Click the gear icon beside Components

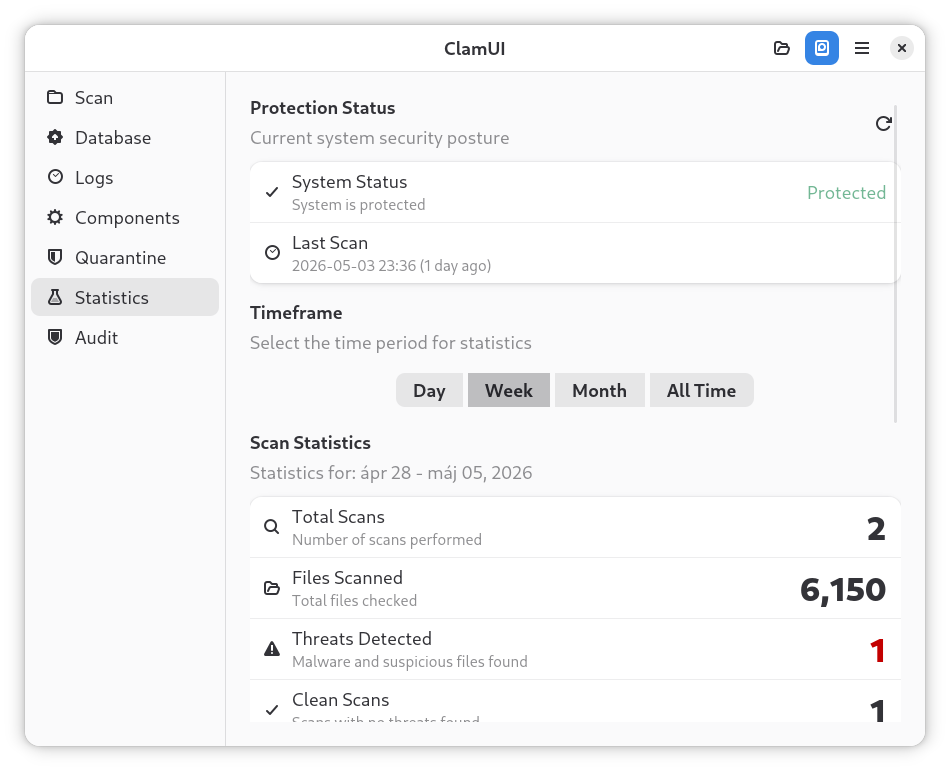55,217
